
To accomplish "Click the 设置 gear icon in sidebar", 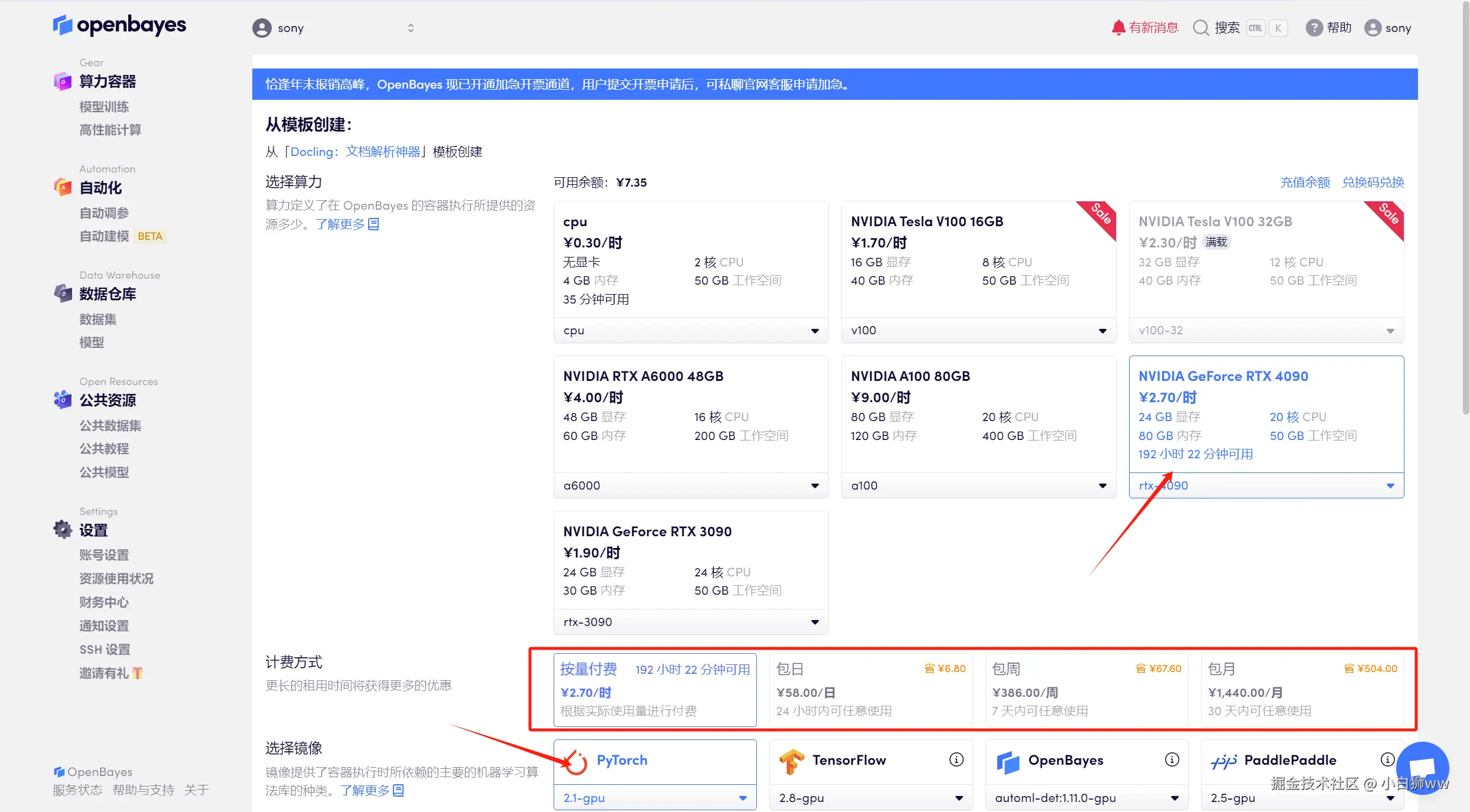I will pos(63,530).
